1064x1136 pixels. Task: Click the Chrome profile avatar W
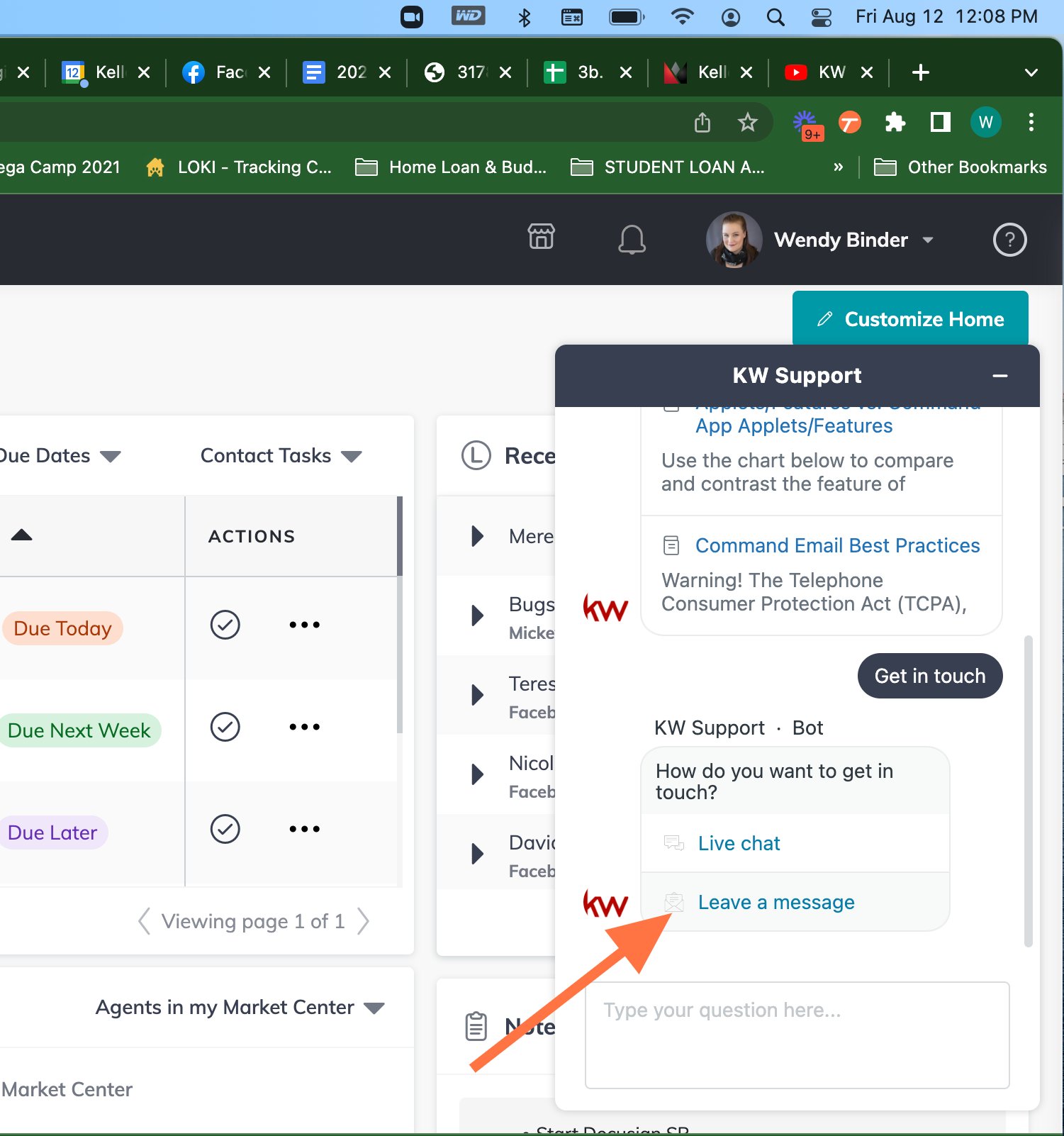tap(985, 123)
